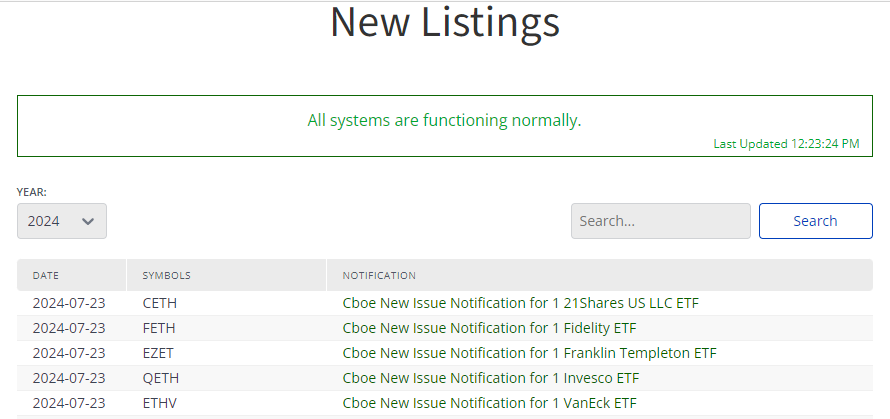Viewport: 890px width, 419px height.
Task: Click the EZET symbol
Action: [159, 353]
